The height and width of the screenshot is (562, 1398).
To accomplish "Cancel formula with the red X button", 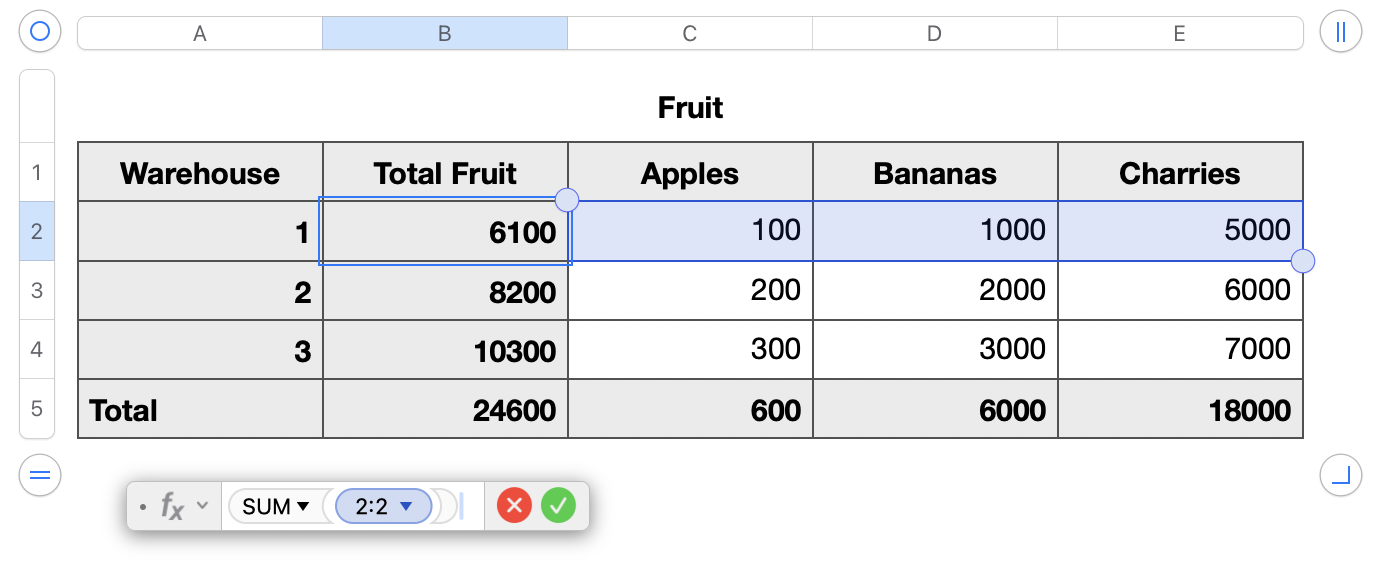I will coord(515,506).
